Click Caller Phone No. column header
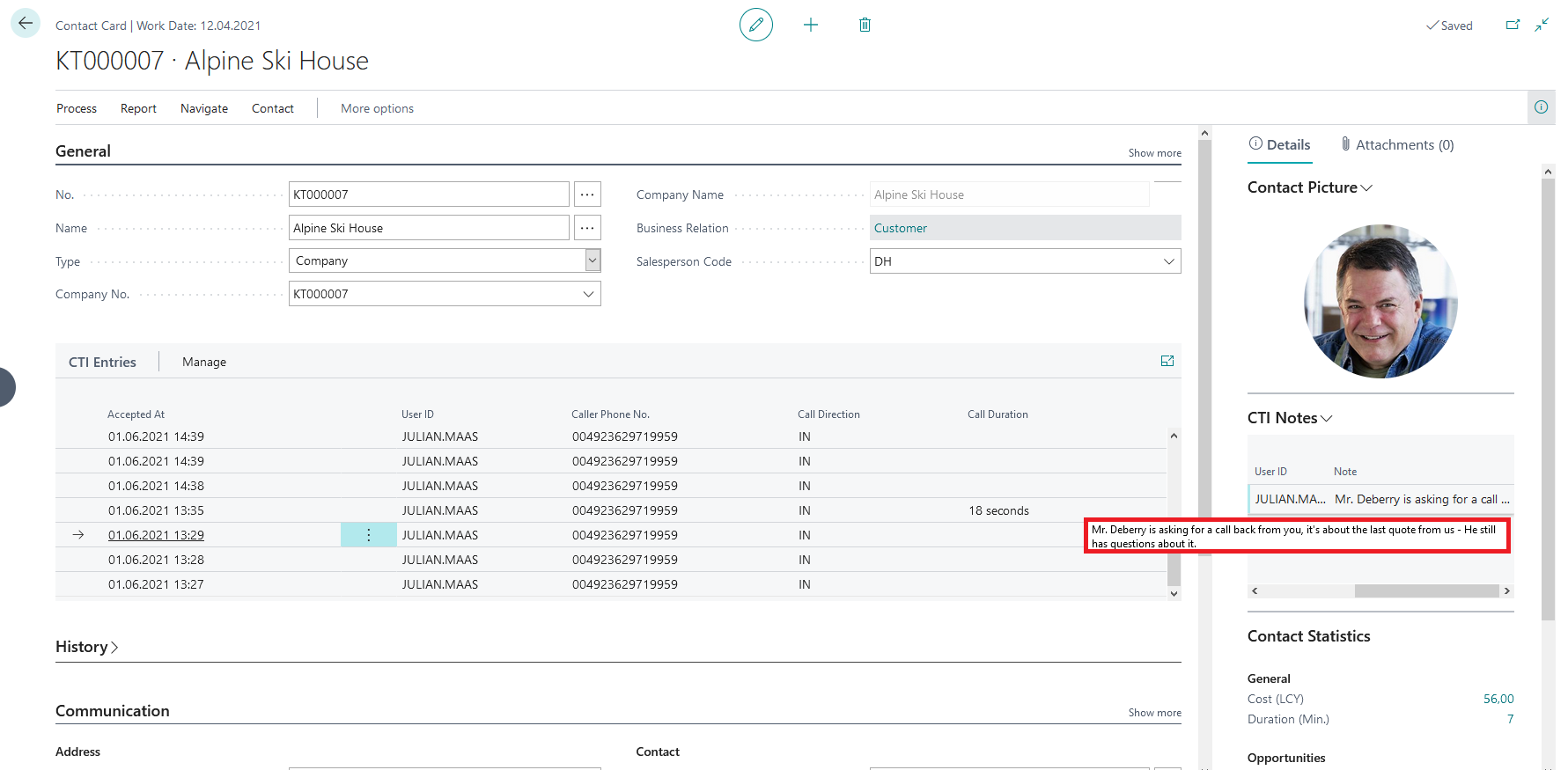This screenshot has width=1568, height=770. pos(610,414)
